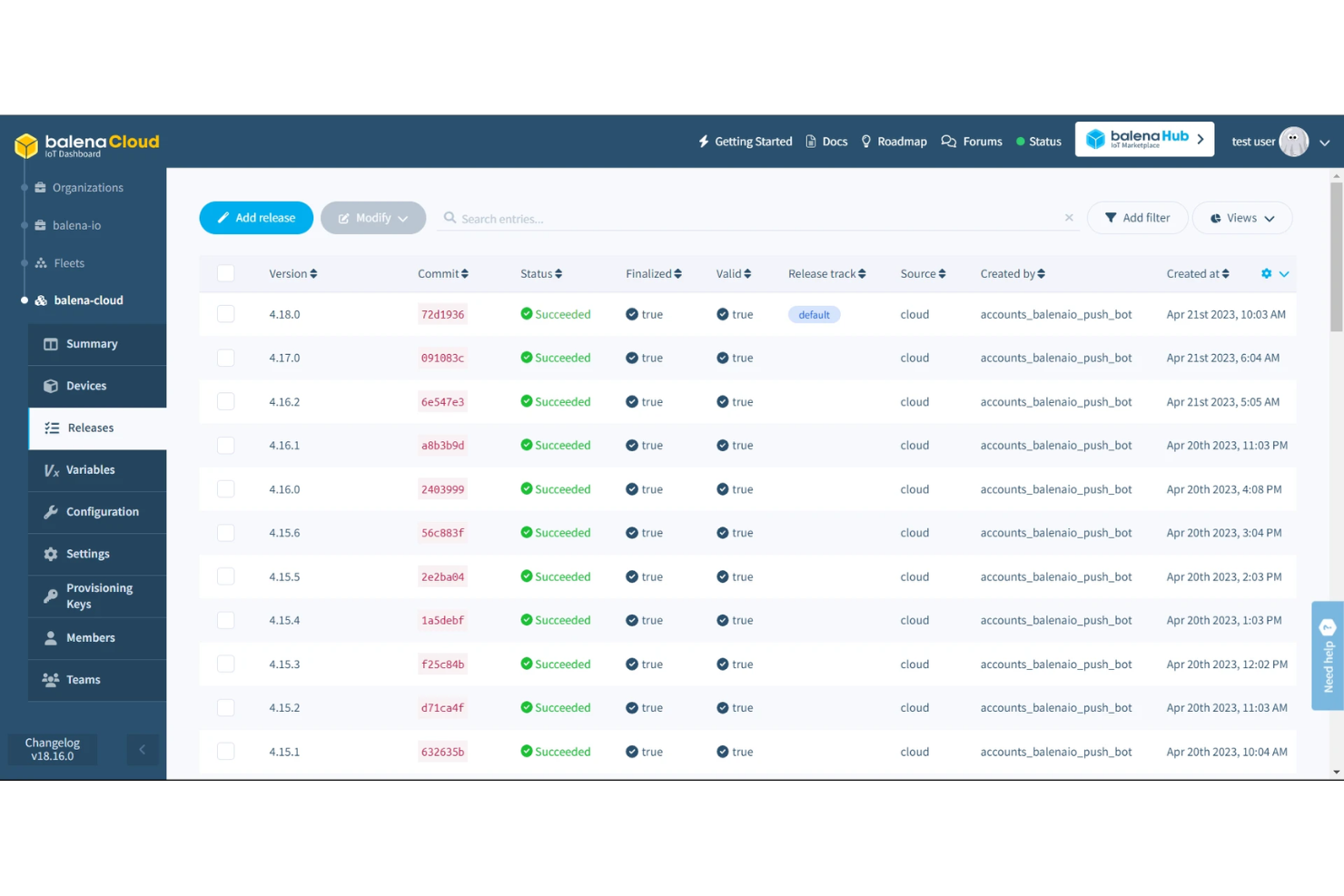Open the Modify dropdown
Image resolution: width=1344 pixels, height=896 pixels.
373,218
